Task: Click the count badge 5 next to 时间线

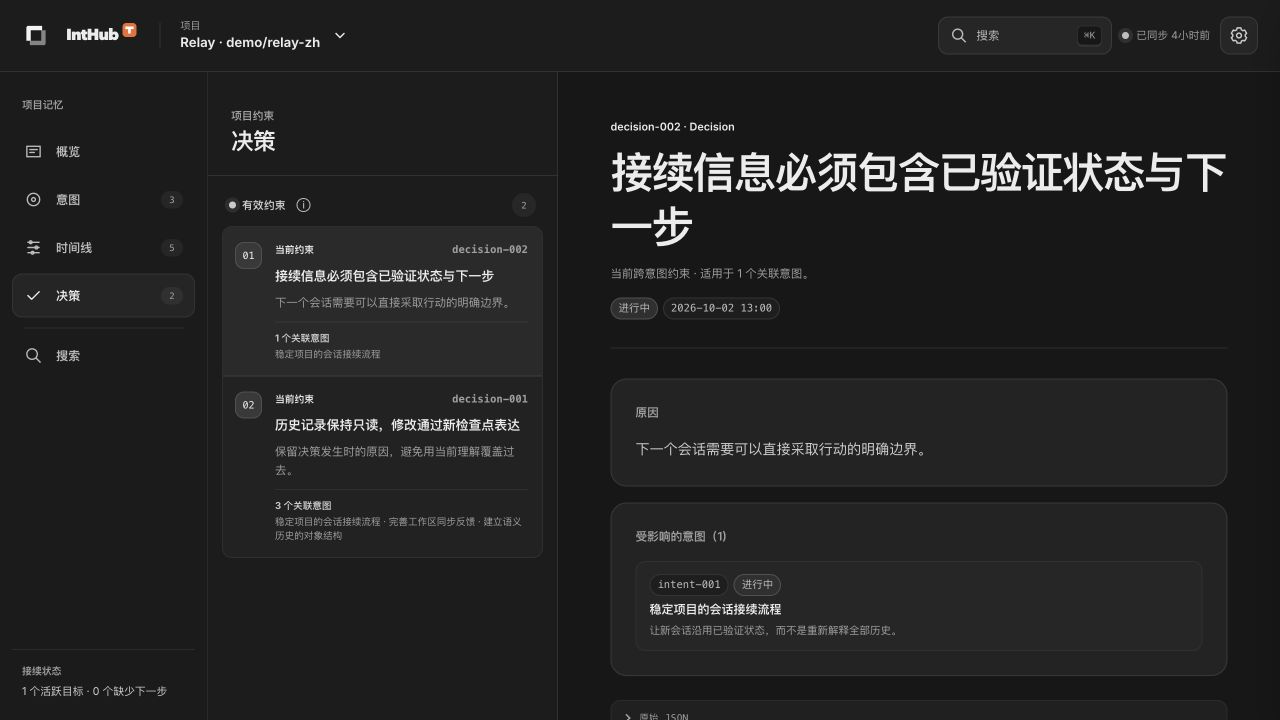Action: click(x=171, y=247)
